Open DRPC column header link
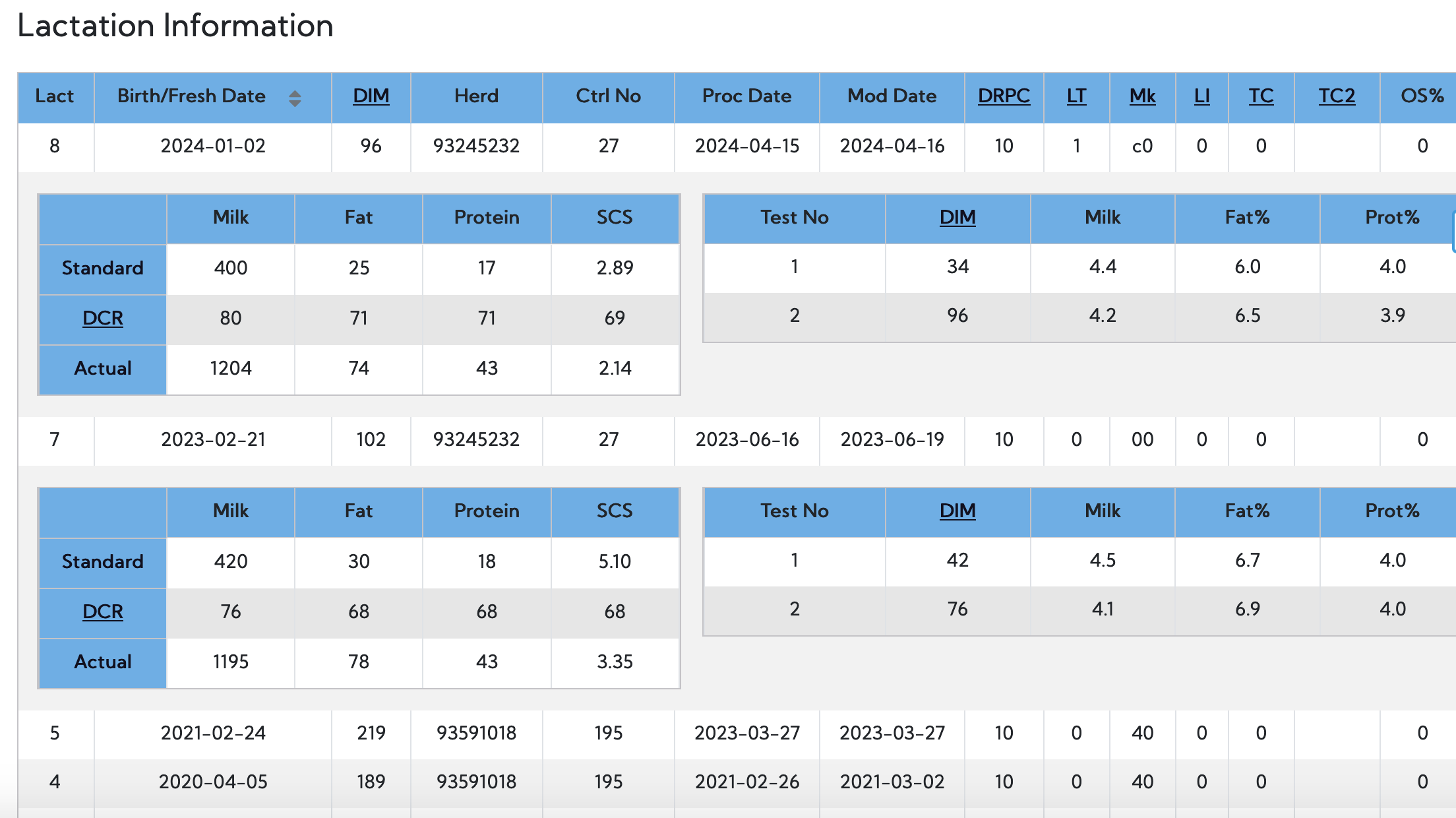 (x=1004, y=96)
